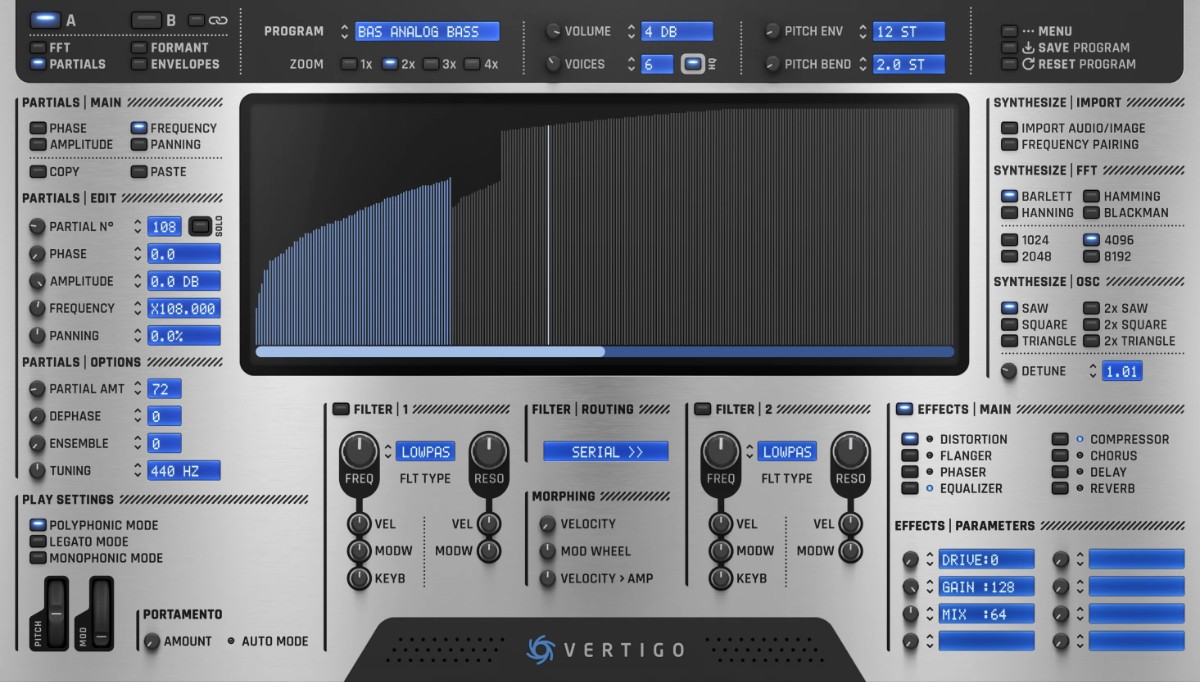Click the partials bar graph display
The image size is (1200, 682).
click(x=605, y=224)
